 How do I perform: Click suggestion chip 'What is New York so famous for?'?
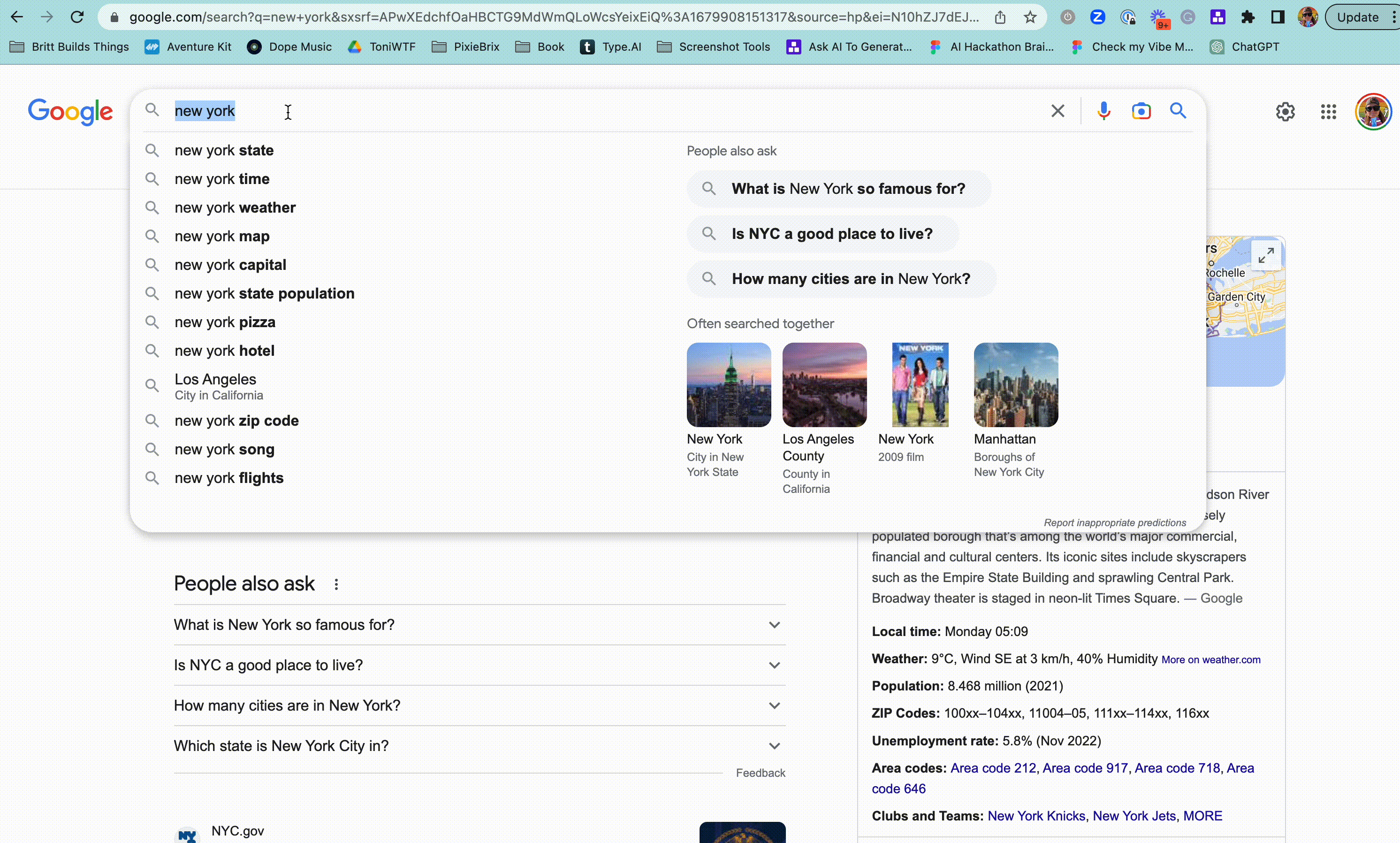838,189
